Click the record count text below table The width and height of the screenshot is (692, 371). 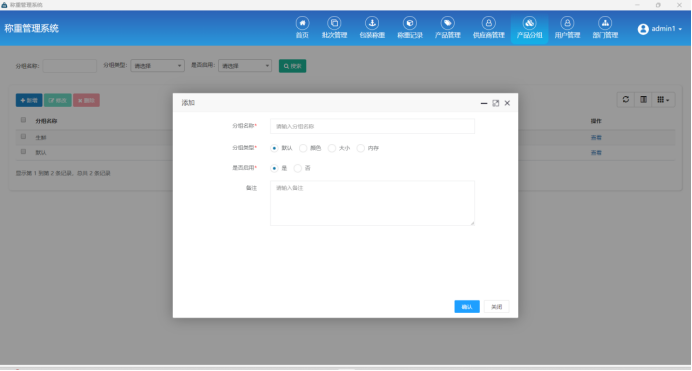pos(63,173)
